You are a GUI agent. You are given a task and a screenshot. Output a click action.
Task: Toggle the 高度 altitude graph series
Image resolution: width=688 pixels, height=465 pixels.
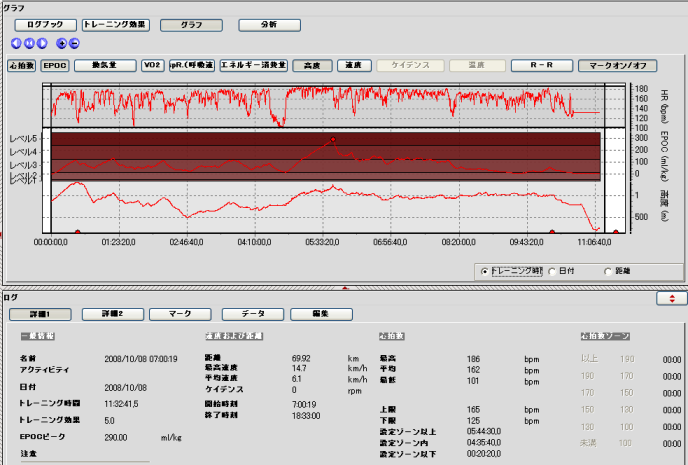click(x=312, y=65)
